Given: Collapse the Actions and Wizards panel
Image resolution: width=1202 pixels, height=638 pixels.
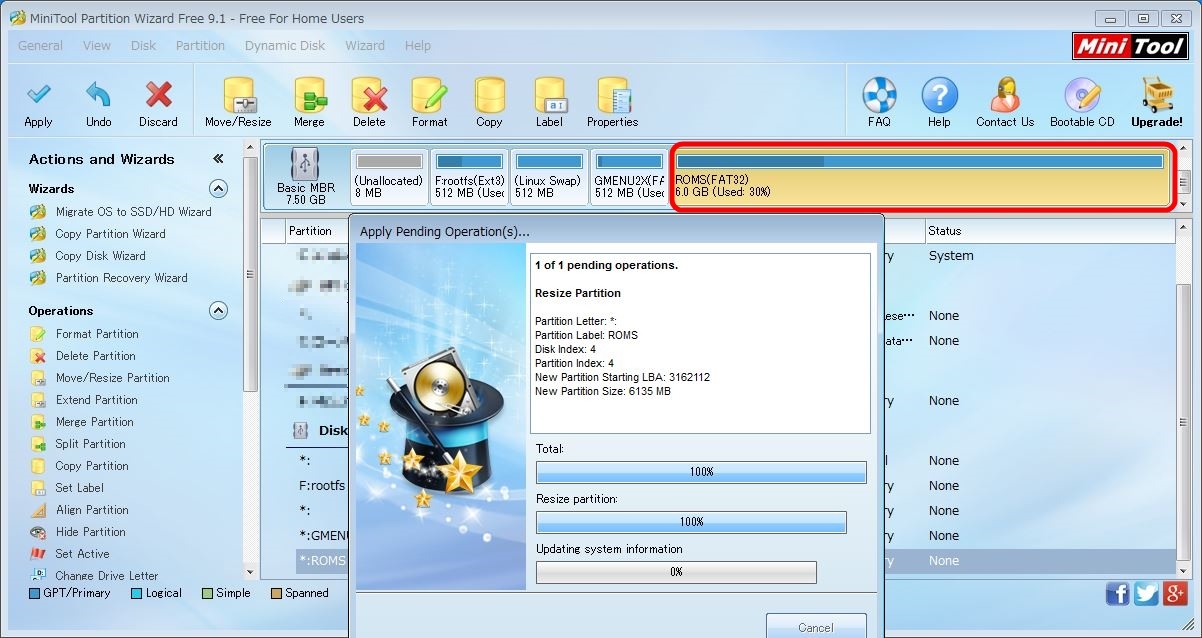Looking at the screenshot, I should 218,159.
